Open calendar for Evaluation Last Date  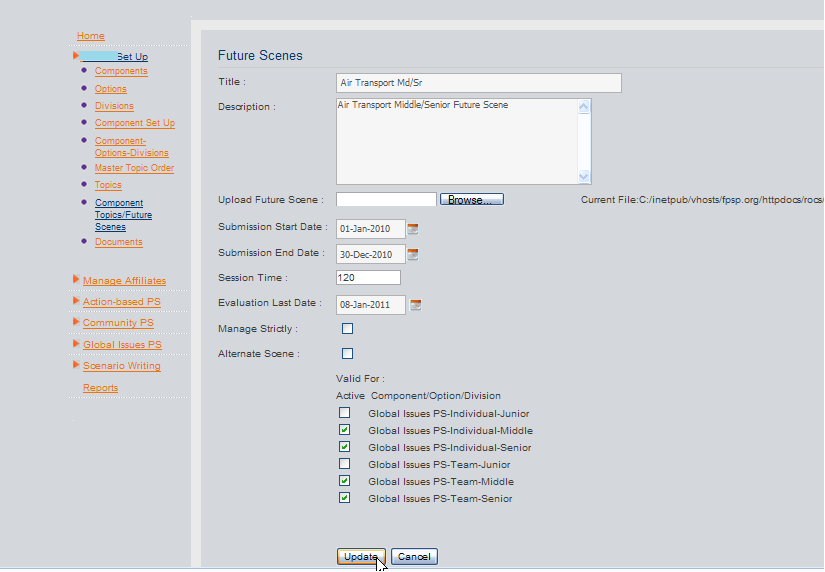point(416,305)
